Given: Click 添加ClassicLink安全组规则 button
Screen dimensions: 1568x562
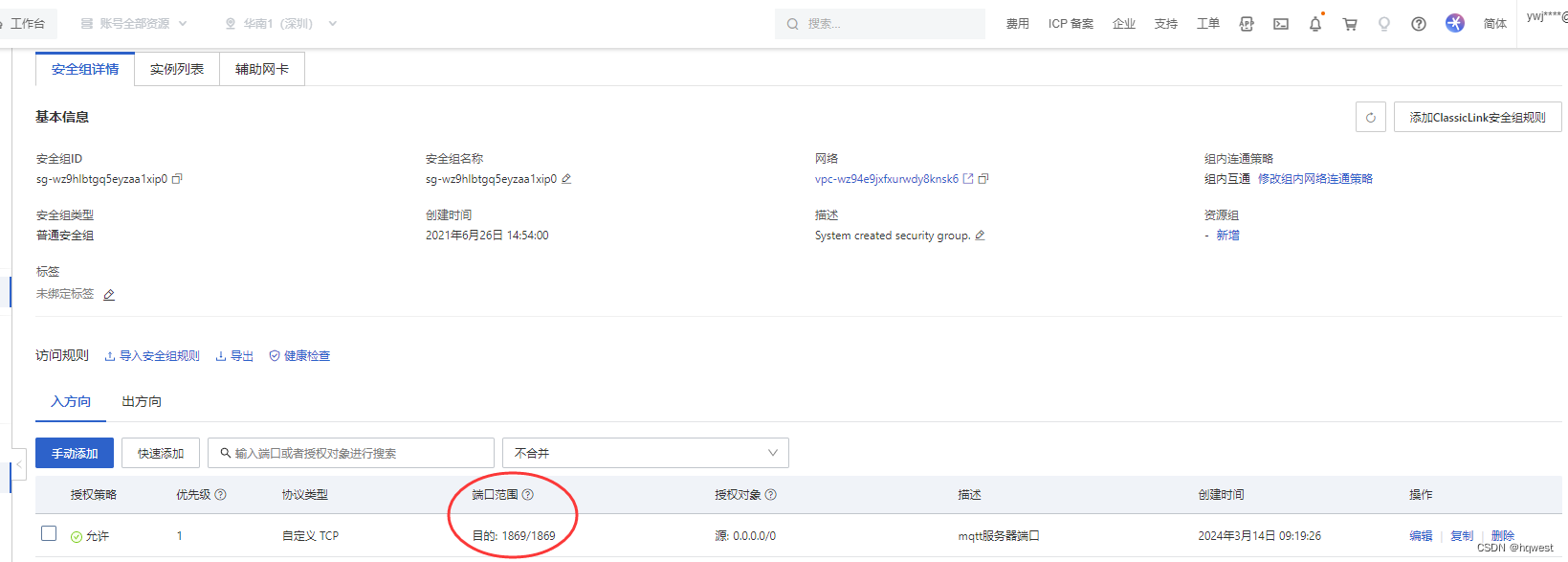Looking at the screenshot, I should click(x=1477, y=118).
